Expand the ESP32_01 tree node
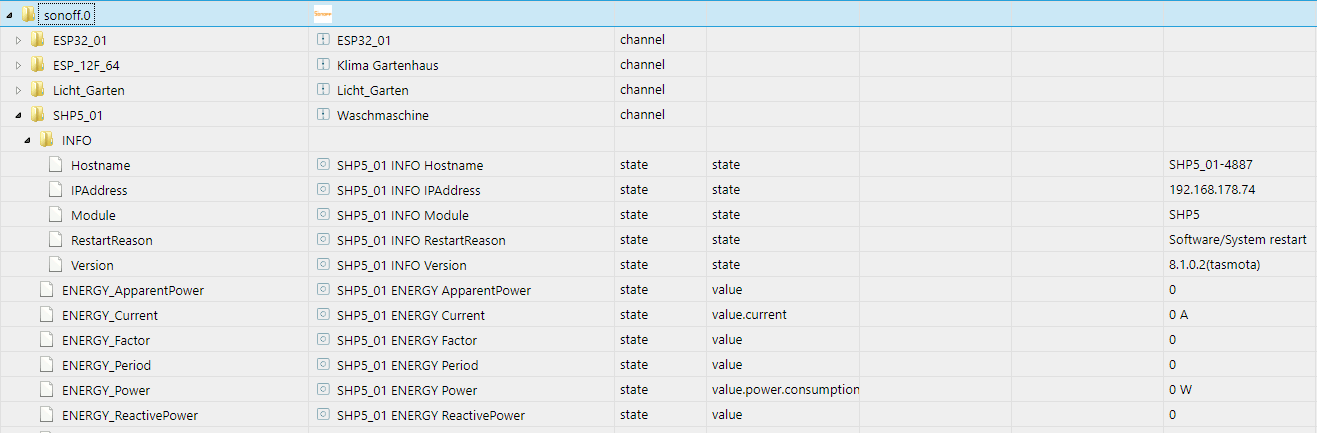This screenshot has height=433, width=1317. click(17, 40)
